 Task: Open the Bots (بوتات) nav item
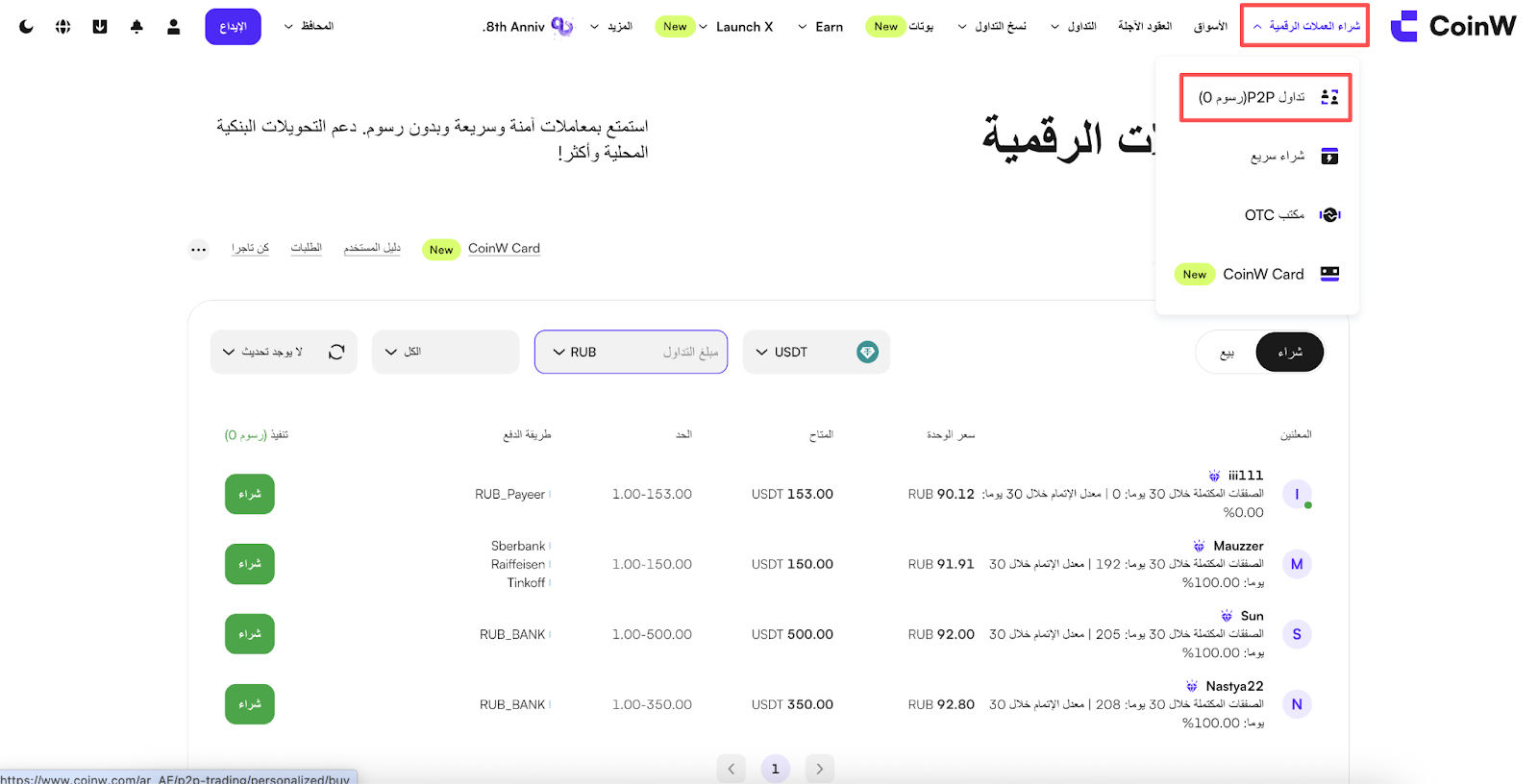pyautogui.click(x=922, y=26)
